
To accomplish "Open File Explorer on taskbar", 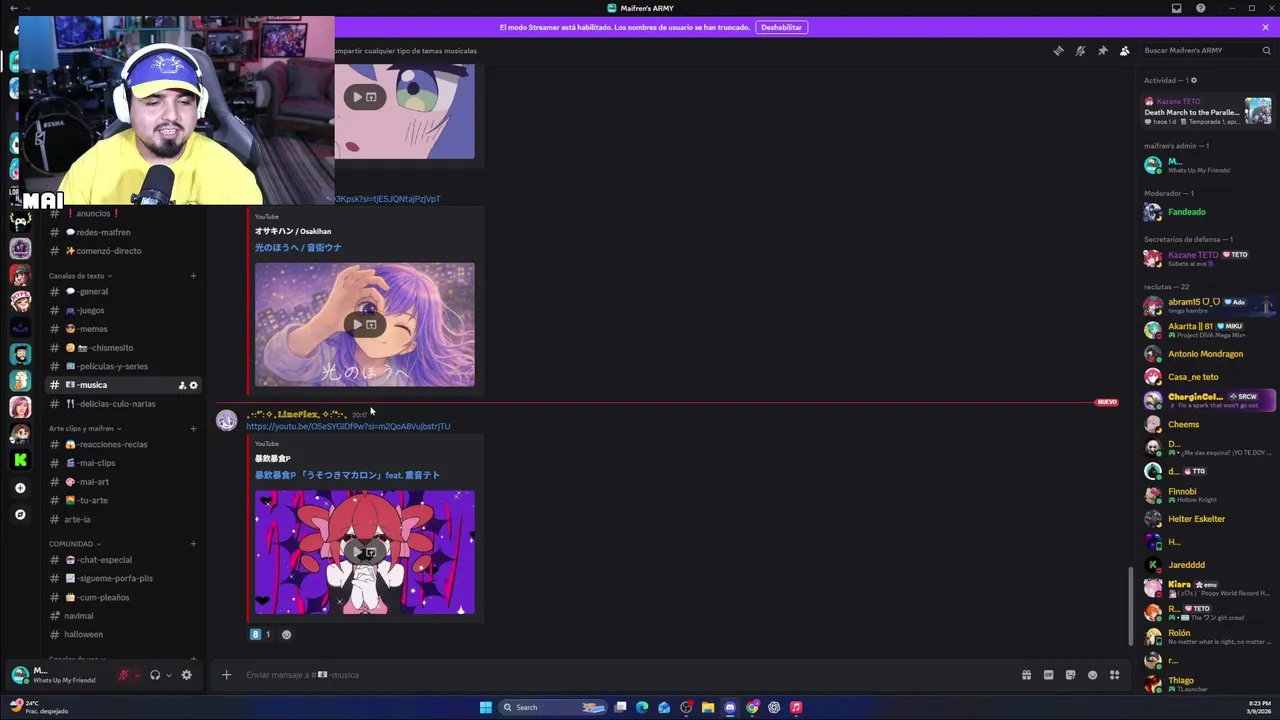I will [x=708, y=707].
